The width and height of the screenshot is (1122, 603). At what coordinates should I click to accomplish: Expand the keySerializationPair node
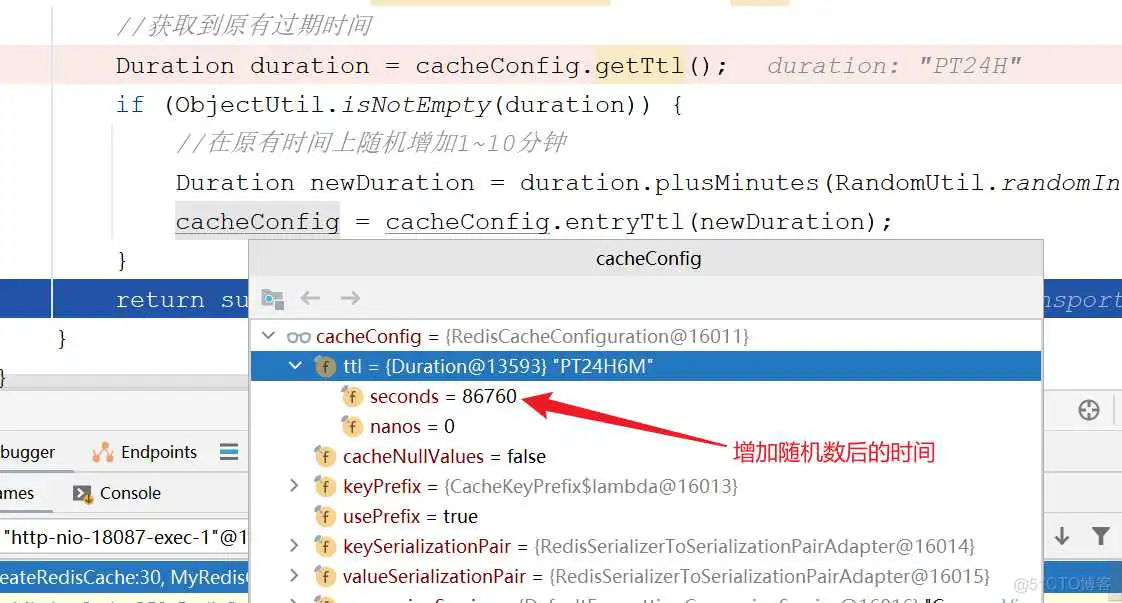(x=294, y=546)
